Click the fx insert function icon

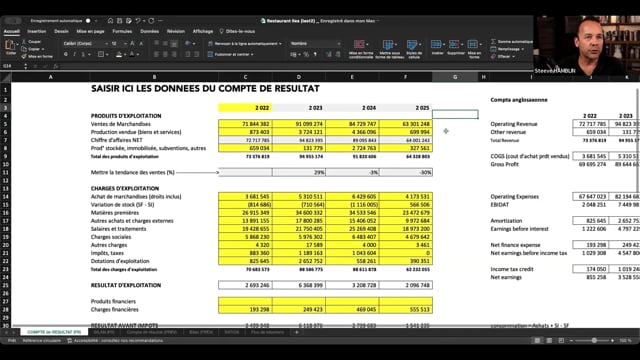[x=56, y=66]
